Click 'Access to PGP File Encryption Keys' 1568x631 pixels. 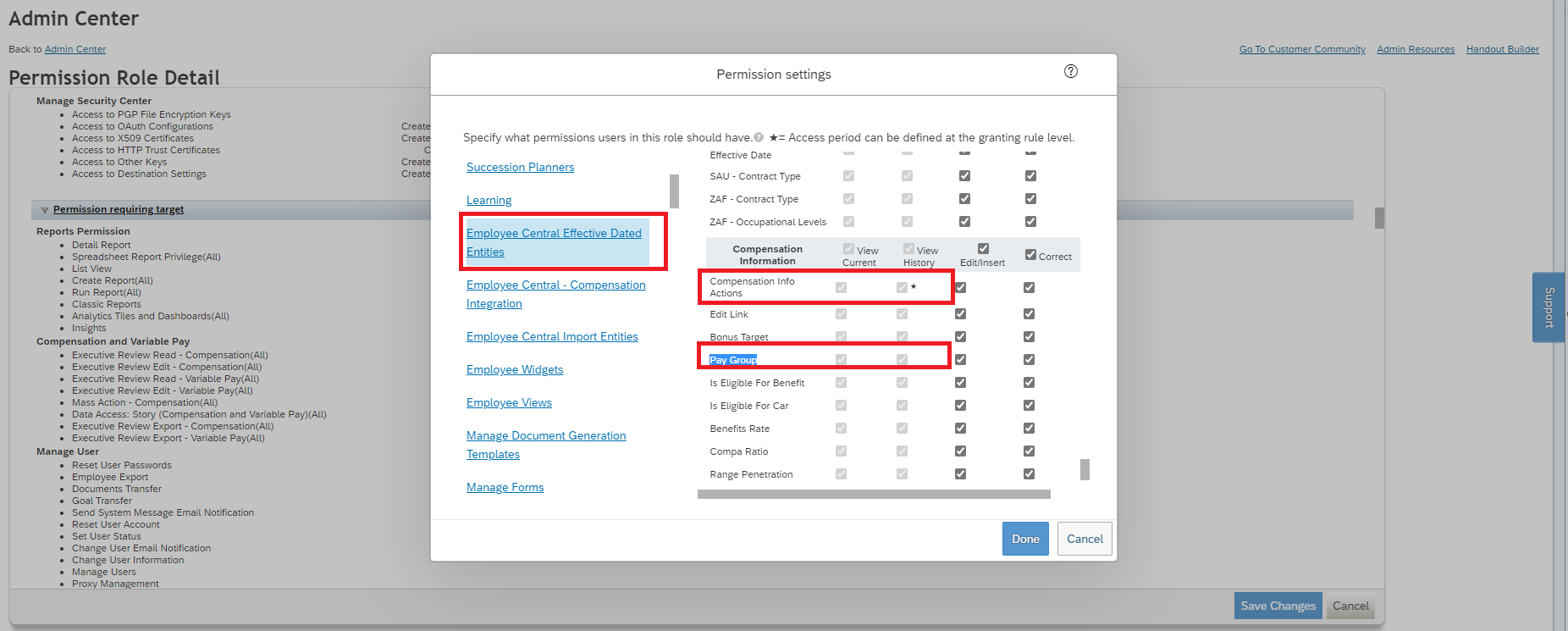[x=151, y=114]
